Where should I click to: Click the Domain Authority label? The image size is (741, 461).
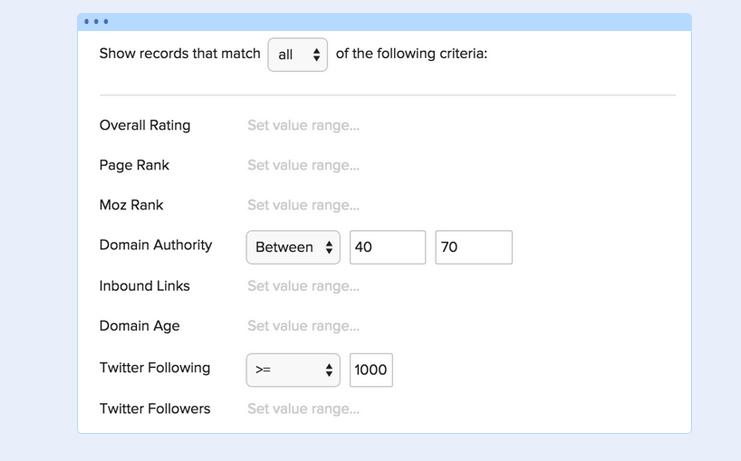155,245
